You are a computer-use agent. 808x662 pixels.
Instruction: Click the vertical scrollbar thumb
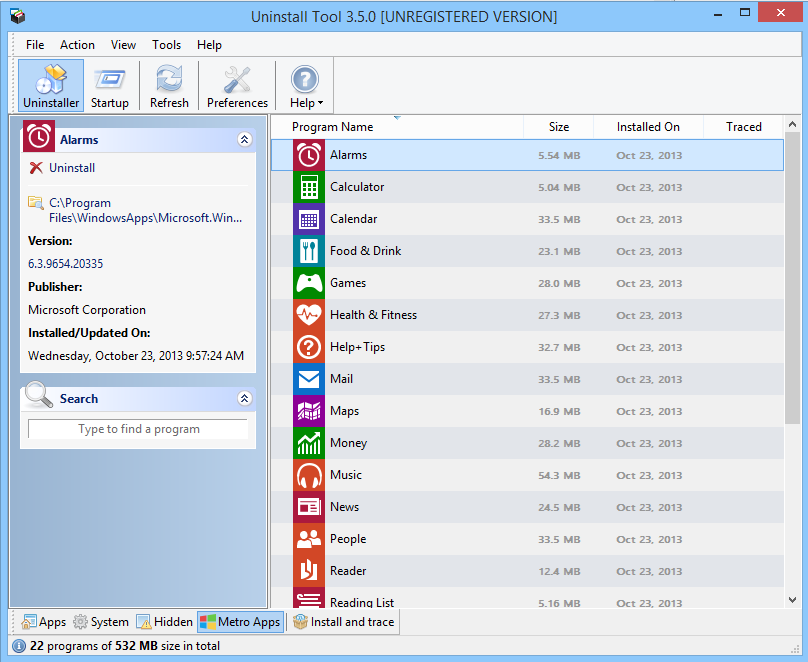(x=793, y=278)
